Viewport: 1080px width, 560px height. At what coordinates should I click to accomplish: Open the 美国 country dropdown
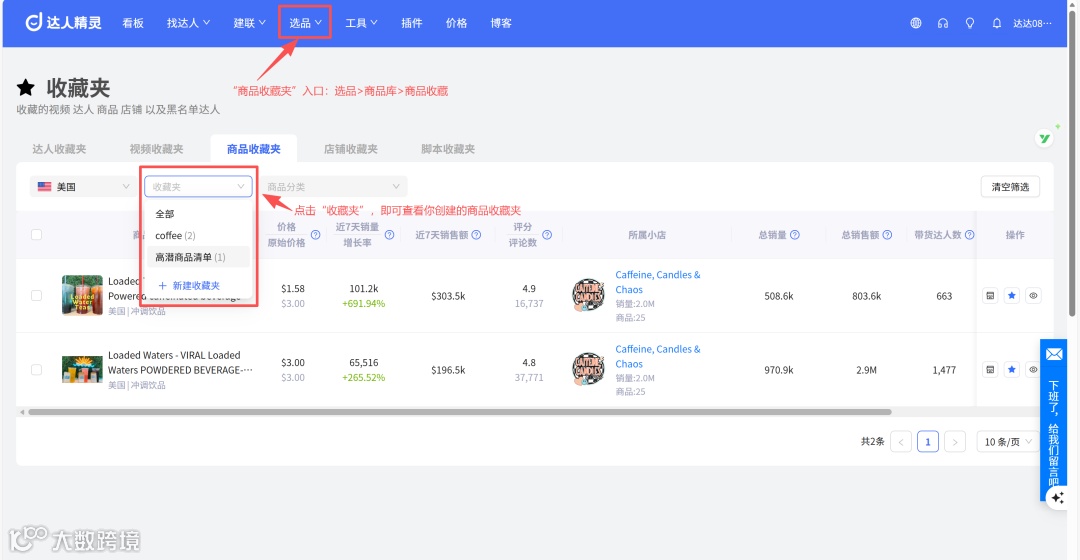(83, 187)
